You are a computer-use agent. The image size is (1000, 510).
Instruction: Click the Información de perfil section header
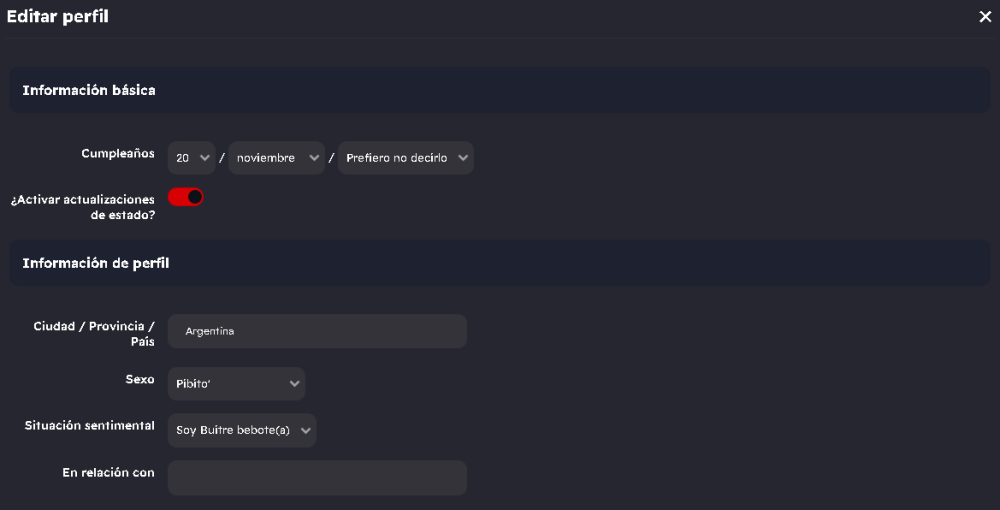[96, 264]
